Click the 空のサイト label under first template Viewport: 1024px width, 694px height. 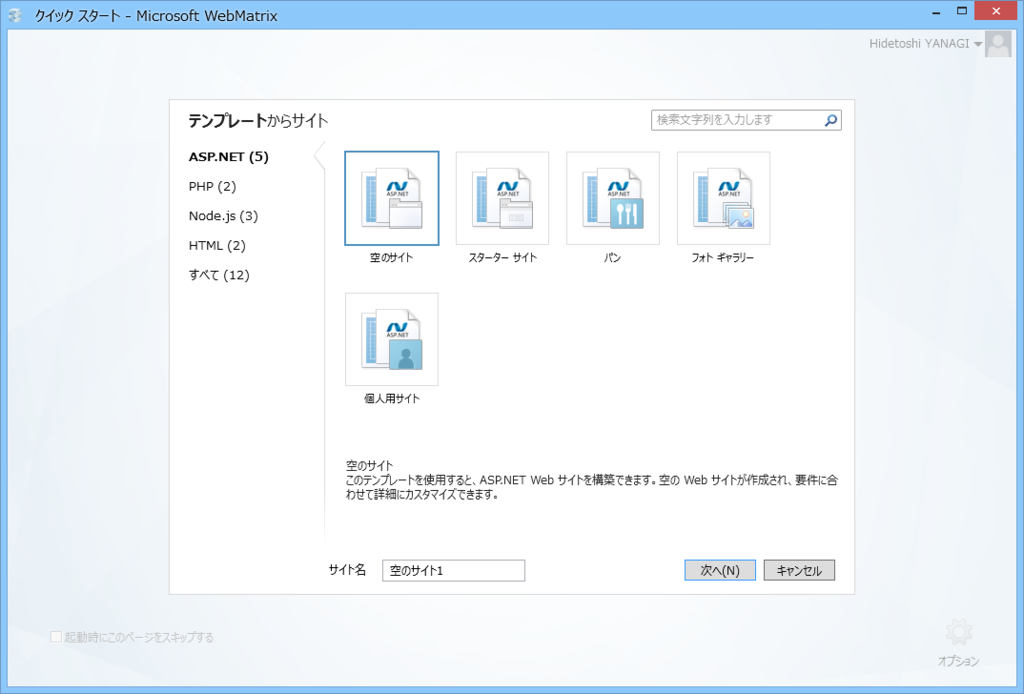(x=391, y=257)
